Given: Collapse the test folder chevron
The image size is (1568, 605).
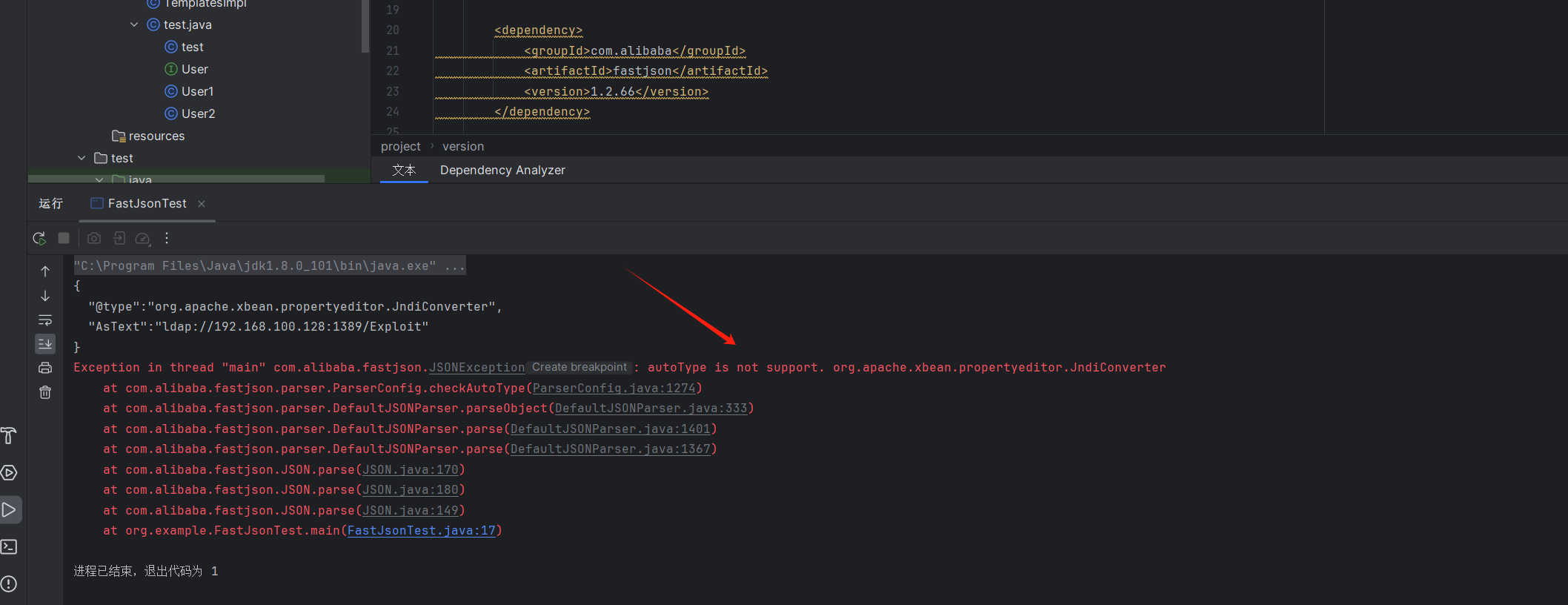Looking at the screenshot, I should [x=82, y=158].
